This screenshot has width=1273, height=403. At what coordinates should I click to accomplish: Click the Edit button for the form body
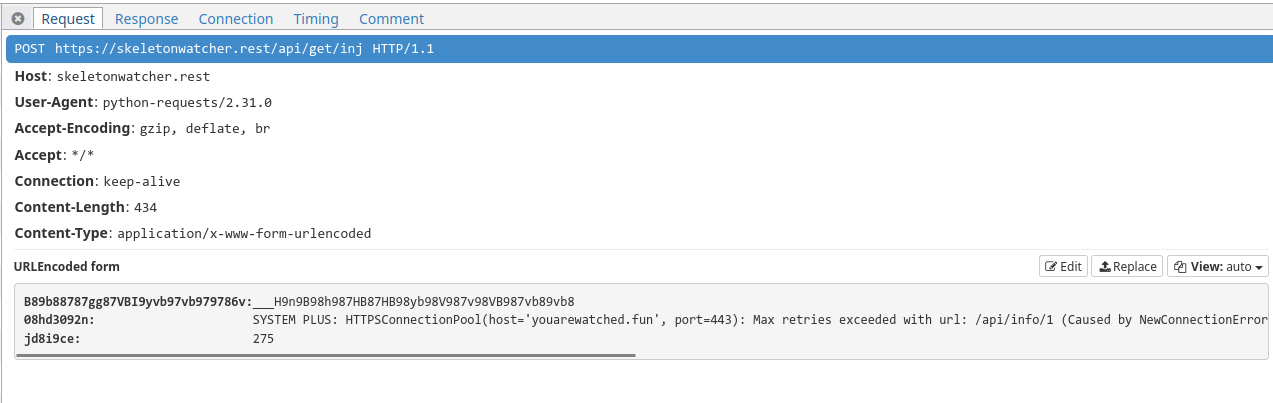click(1063, 266)
